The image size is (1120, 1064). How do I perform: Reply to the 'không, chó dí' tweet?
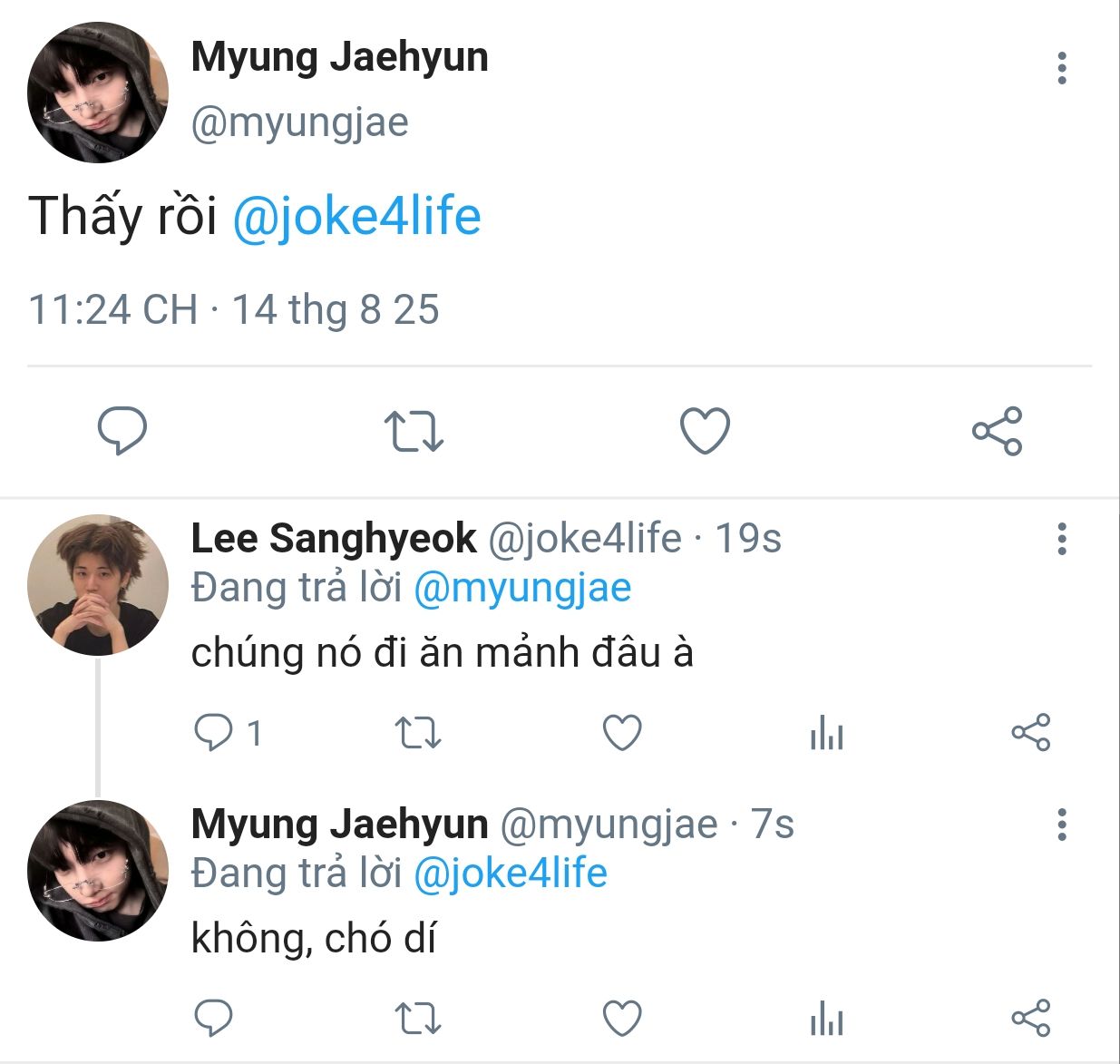point(214,1018)
